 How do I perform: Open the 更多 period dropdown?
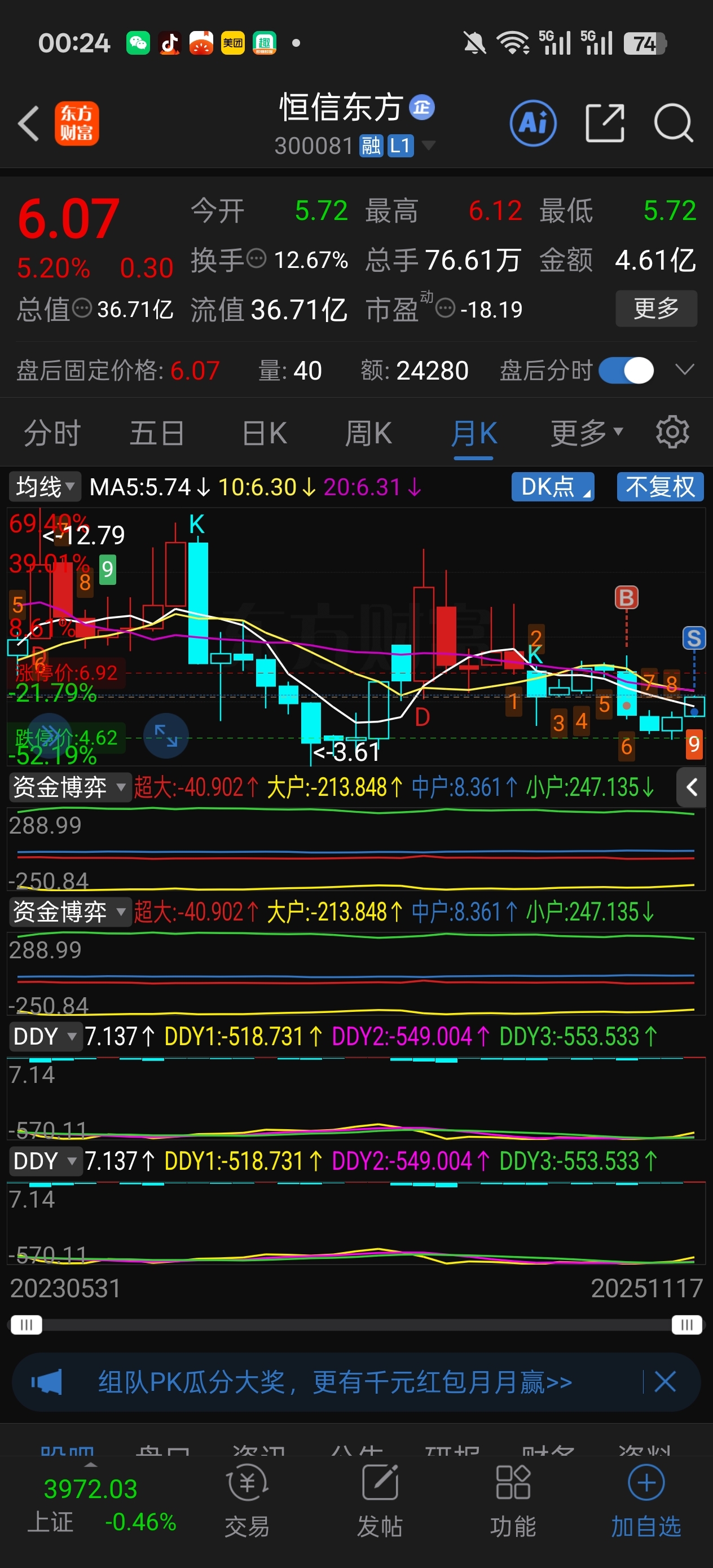click(x=587, y=433)
